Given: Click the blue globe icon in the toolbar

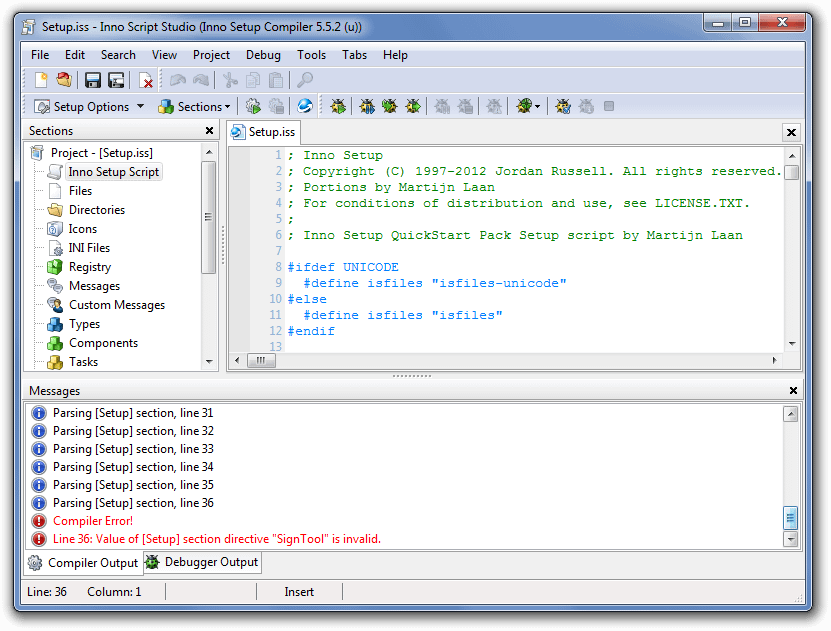Looking at the screenshot, I should pos(305,106).
